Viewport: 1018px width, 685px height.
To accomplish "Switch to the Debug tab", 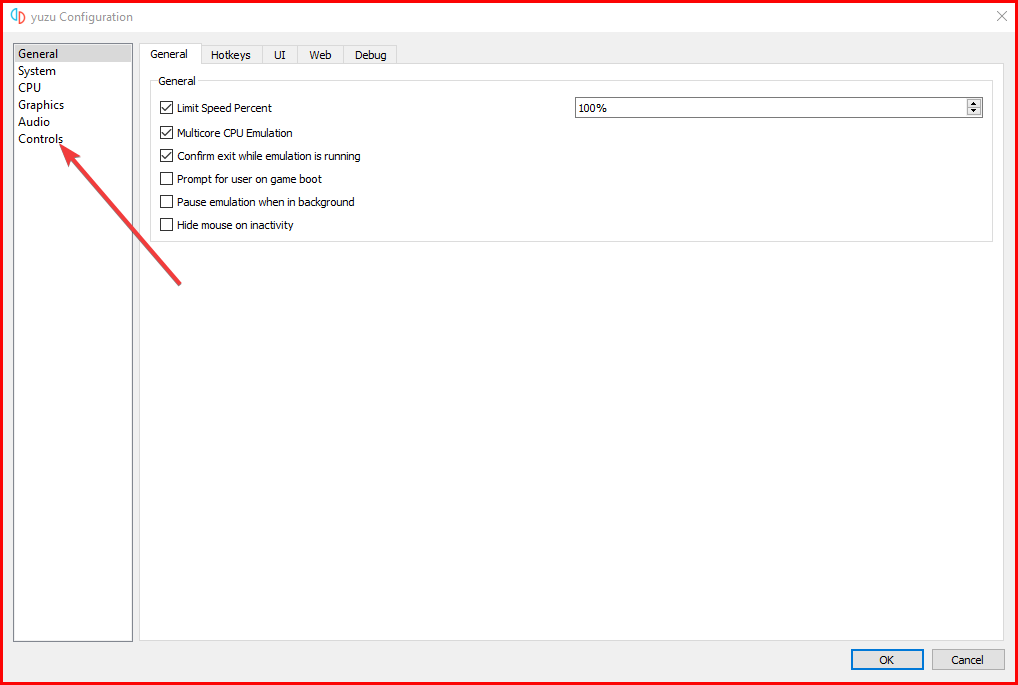I will (x=370, y=55).
